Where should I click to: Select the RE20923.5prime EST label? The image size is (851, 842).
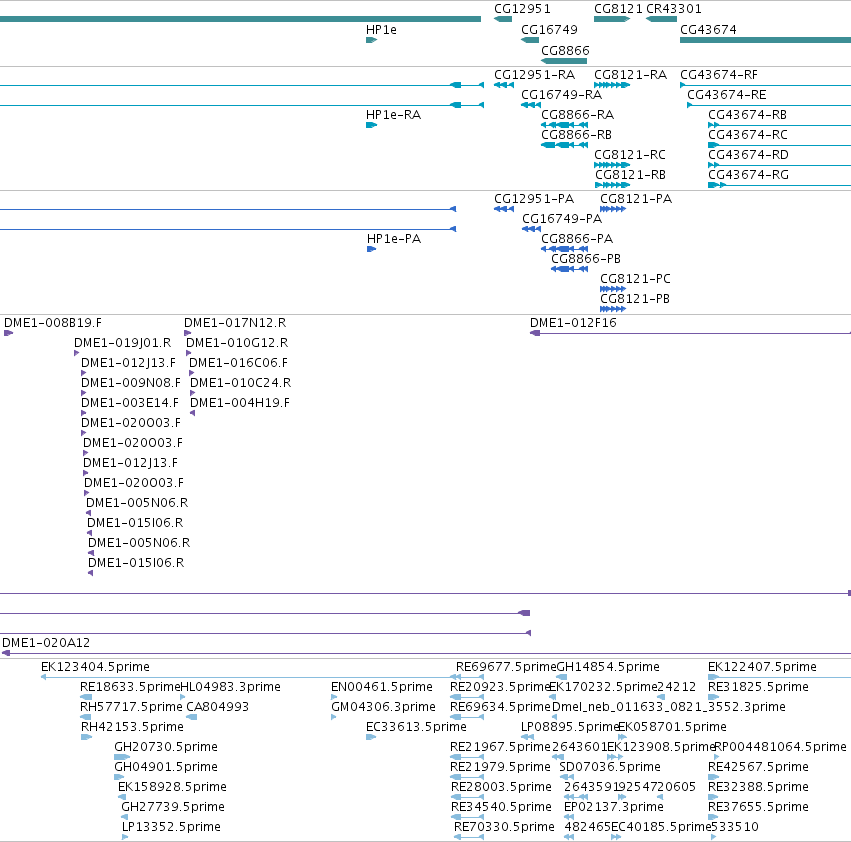[x=500, y=687]
